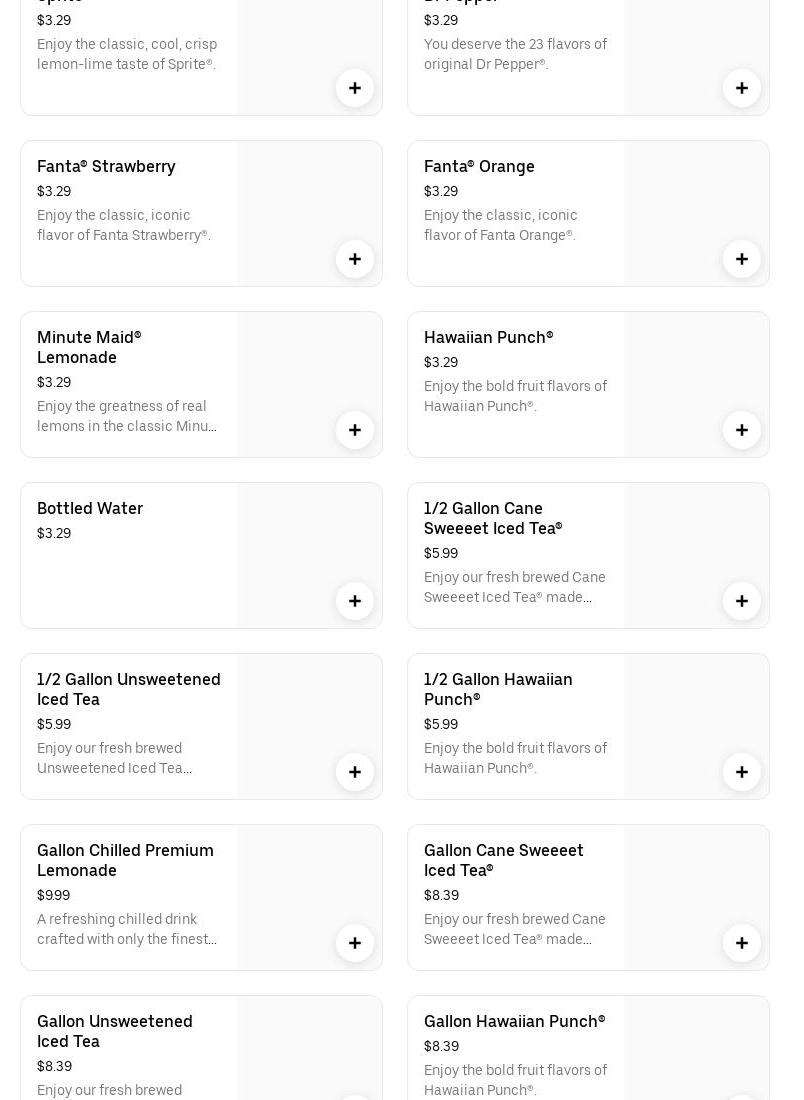The image size is (804, 1100).
Task: Add Gallon Cane Sweeeet Iced Tea
Action: coord(742,943)
